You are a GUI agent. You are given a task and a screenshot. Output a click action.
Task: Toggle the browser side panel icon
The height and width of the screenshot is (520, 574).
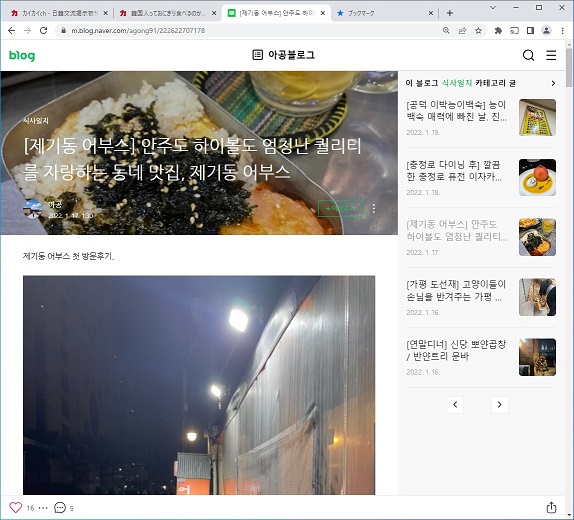tap(530, 31)
